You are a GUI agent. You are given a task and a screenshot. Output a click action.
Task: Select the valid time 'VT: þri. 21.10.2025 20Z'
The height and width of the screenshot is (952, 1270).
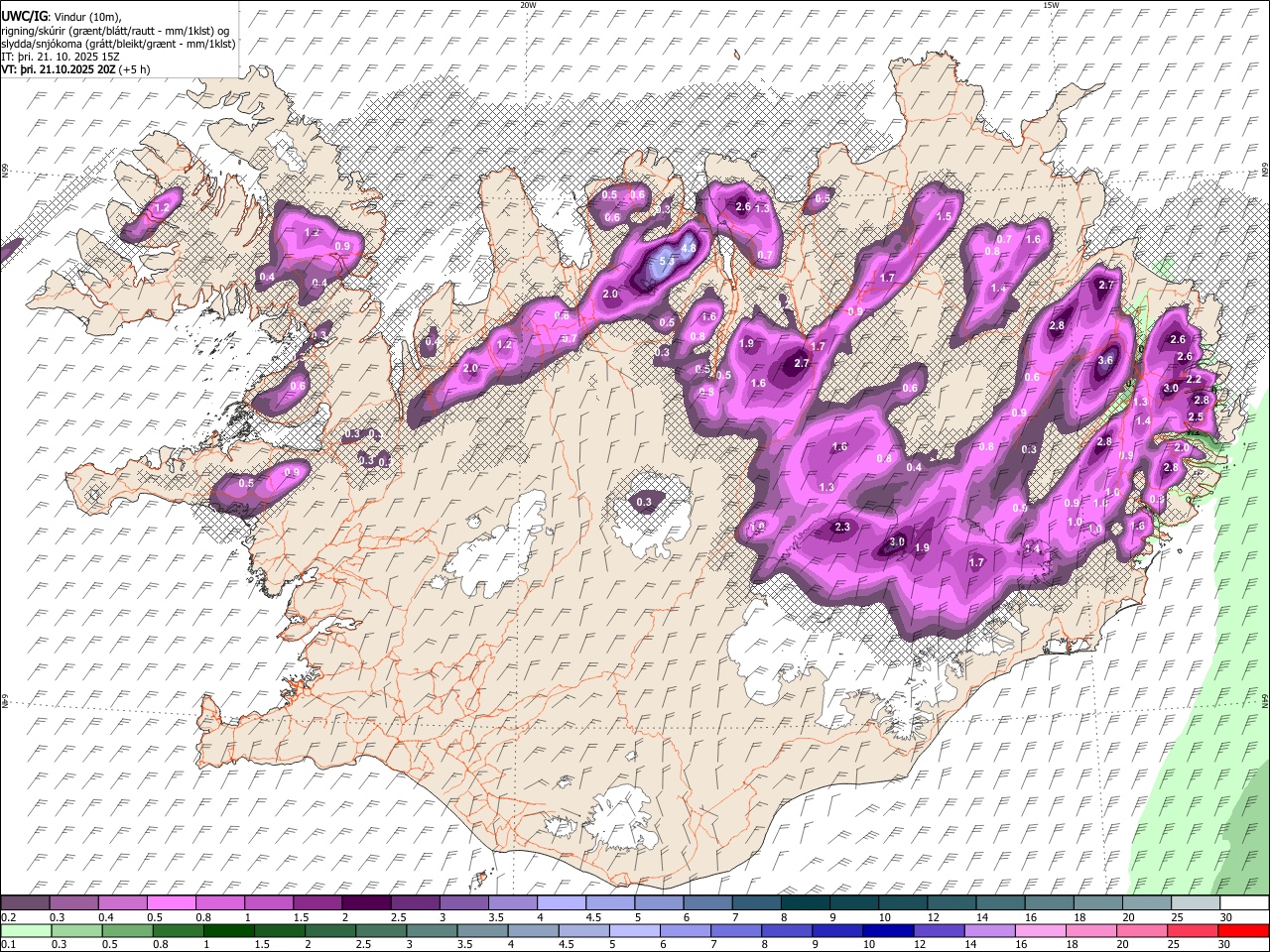tap(59, 69)
